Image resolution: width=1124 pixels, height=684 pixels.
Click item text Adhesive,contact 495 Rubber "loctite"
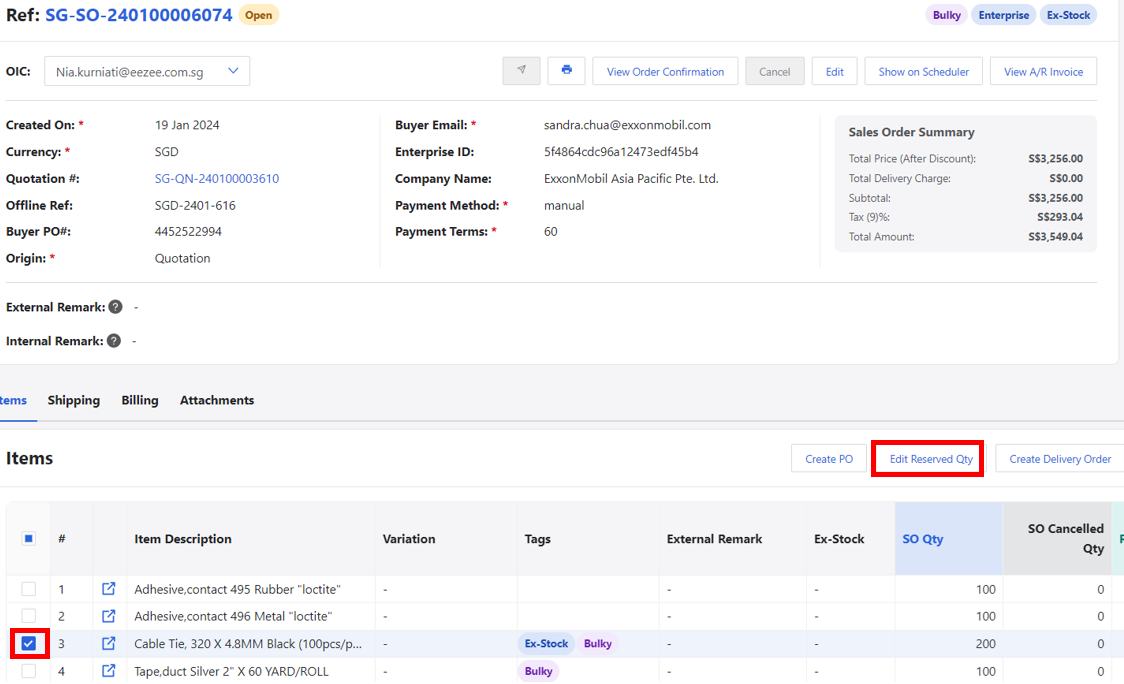click(x=237, y=589)
